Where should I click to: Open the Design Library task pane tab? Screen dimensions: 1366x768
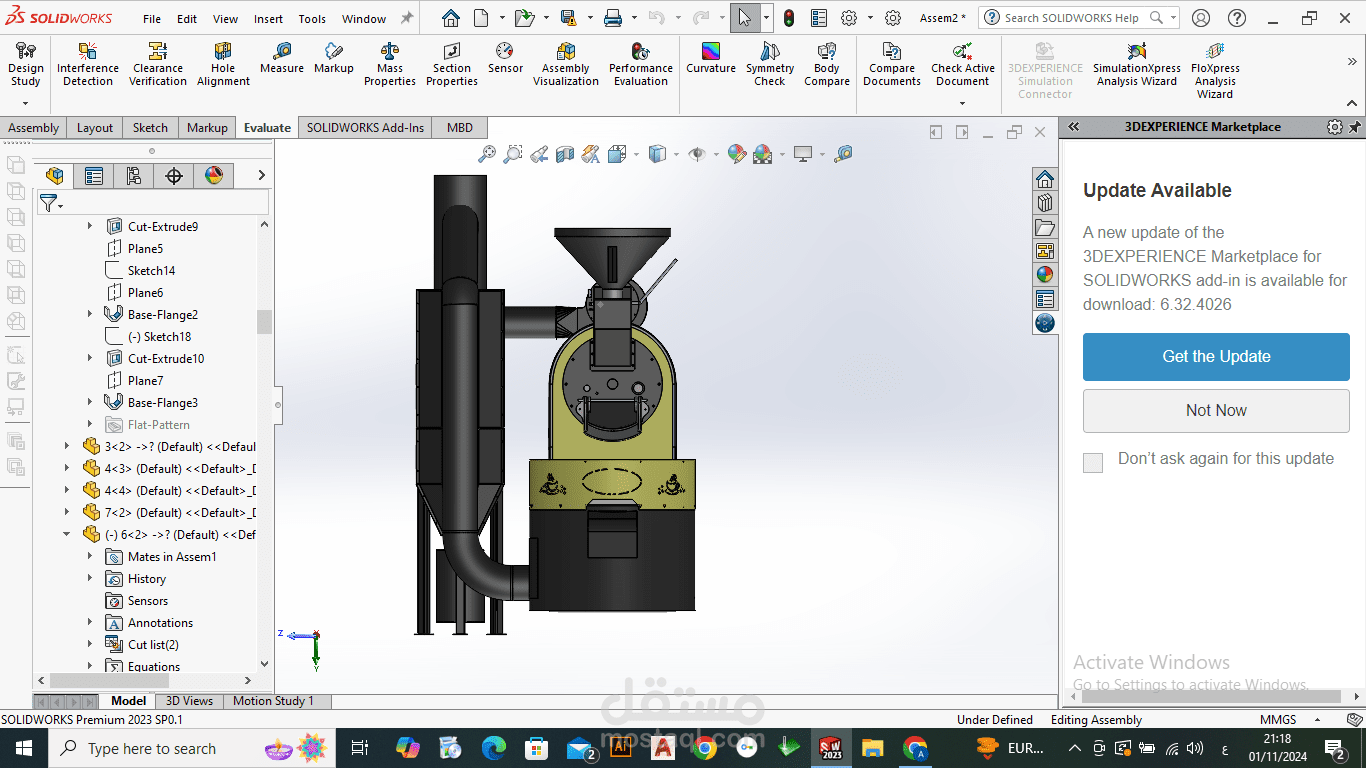coord(1045,203)
